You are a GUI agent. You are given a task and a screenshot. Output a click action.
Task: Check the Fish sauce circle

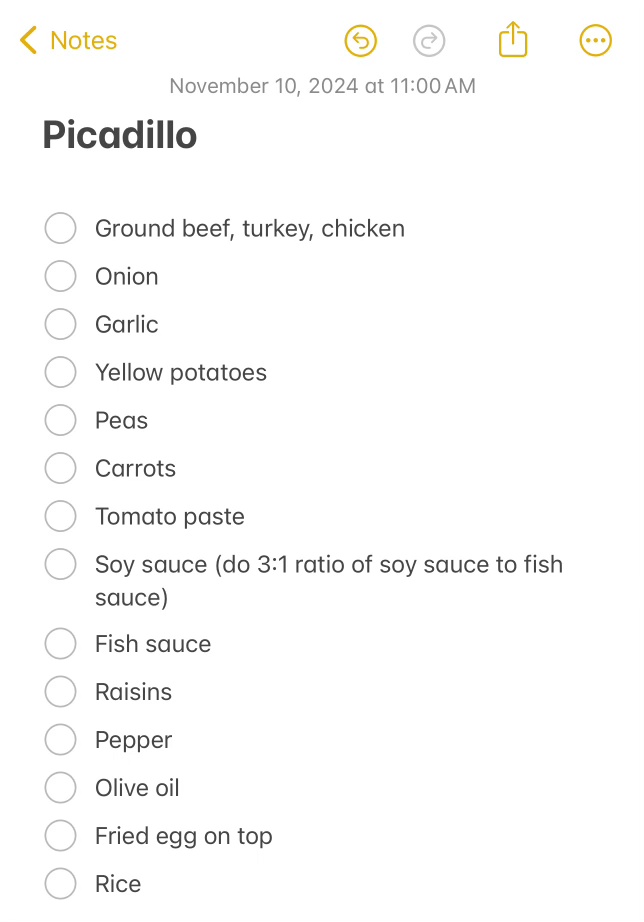point(61,644)
